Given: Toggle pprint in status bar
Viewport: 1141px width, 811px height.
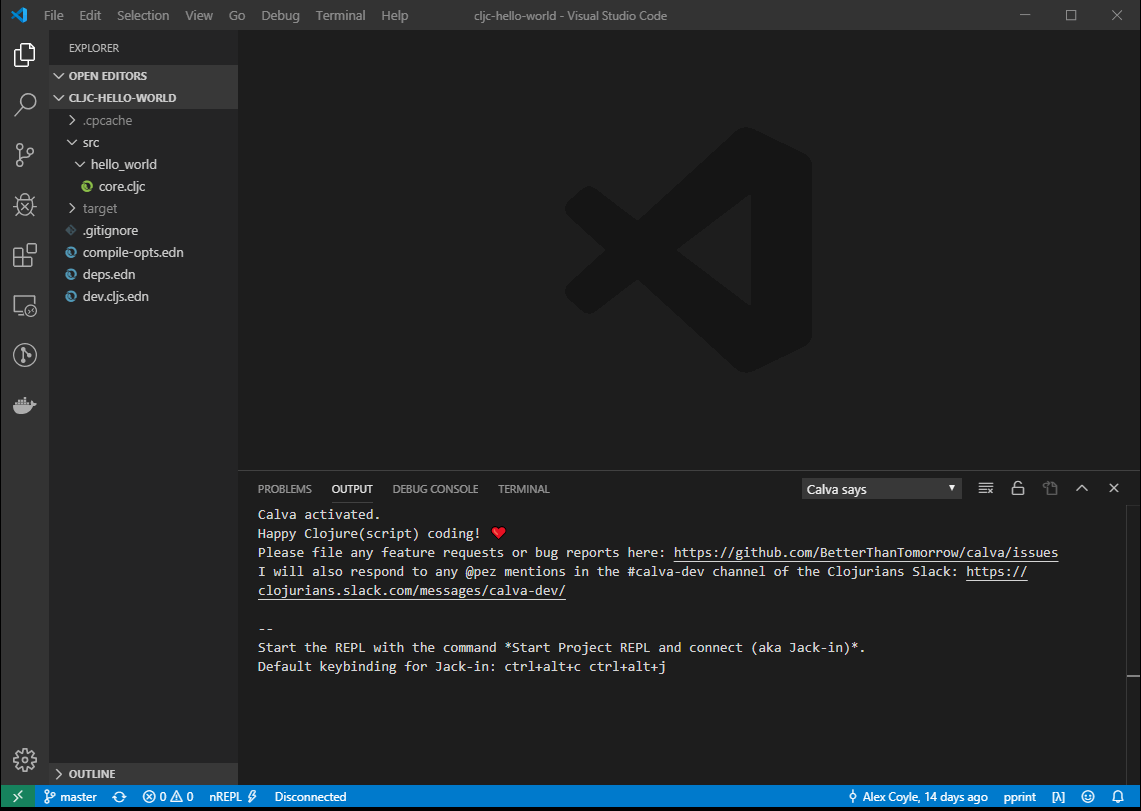Looking at the screenshot, I should click(1019, 796).
